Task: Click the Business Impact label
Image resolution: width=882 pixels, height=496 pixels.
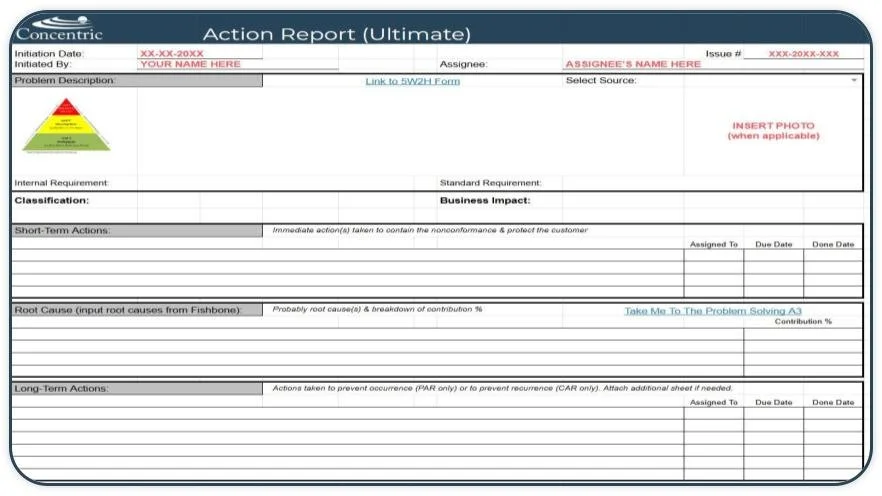Action: [485, 200]
